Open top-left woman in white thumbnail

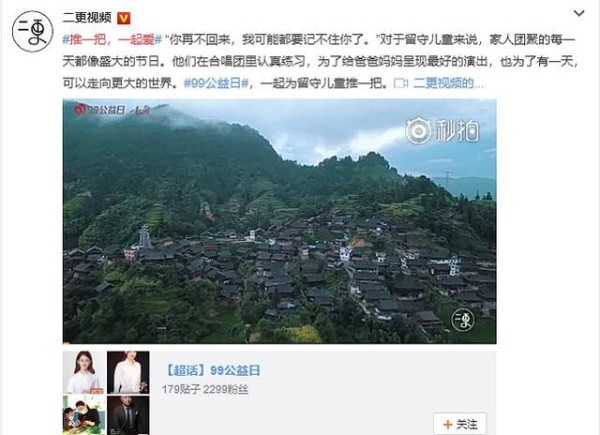tap(84, 372)
